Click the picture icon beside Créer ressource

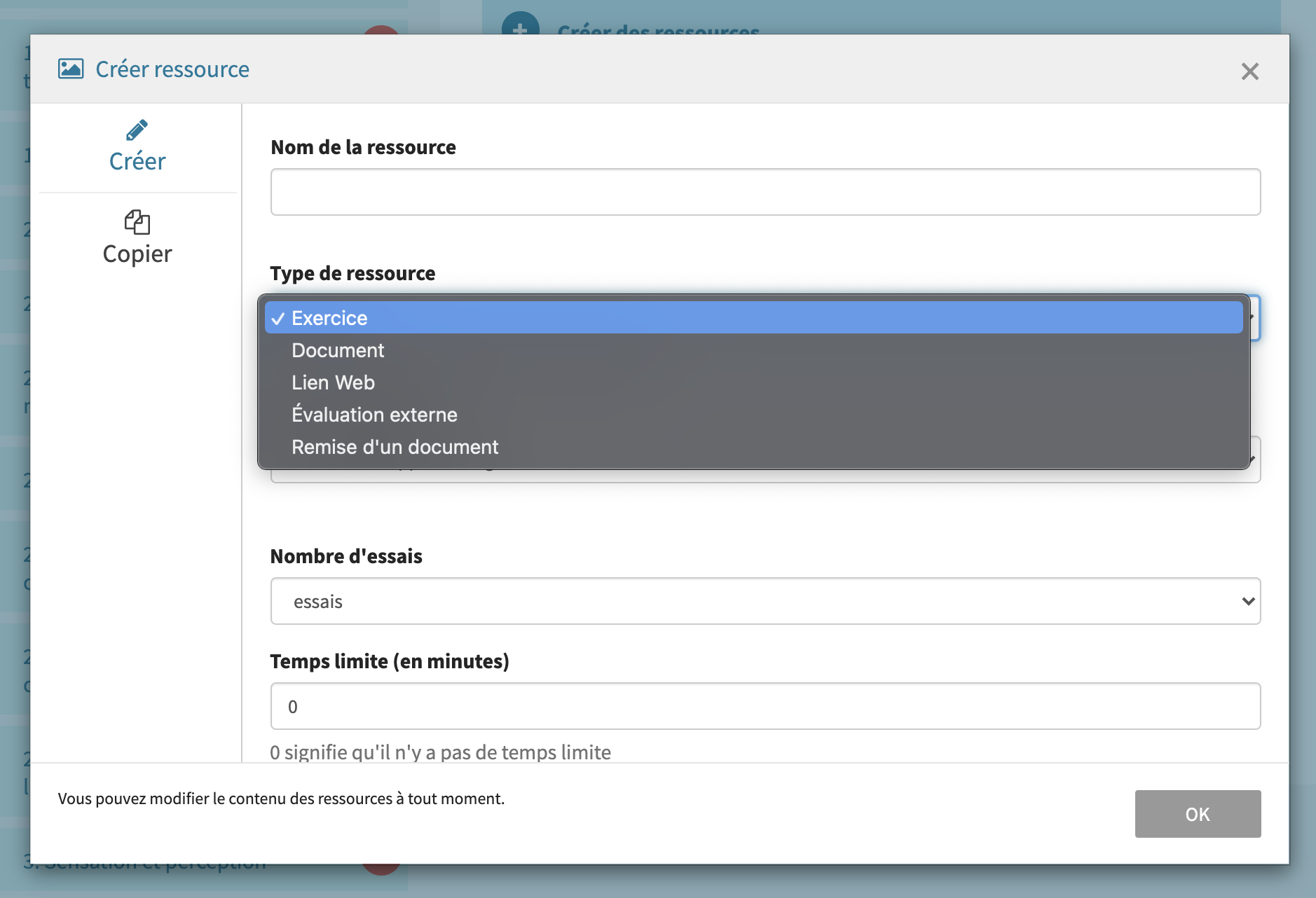pyautogui.click(x=71, y=69)
